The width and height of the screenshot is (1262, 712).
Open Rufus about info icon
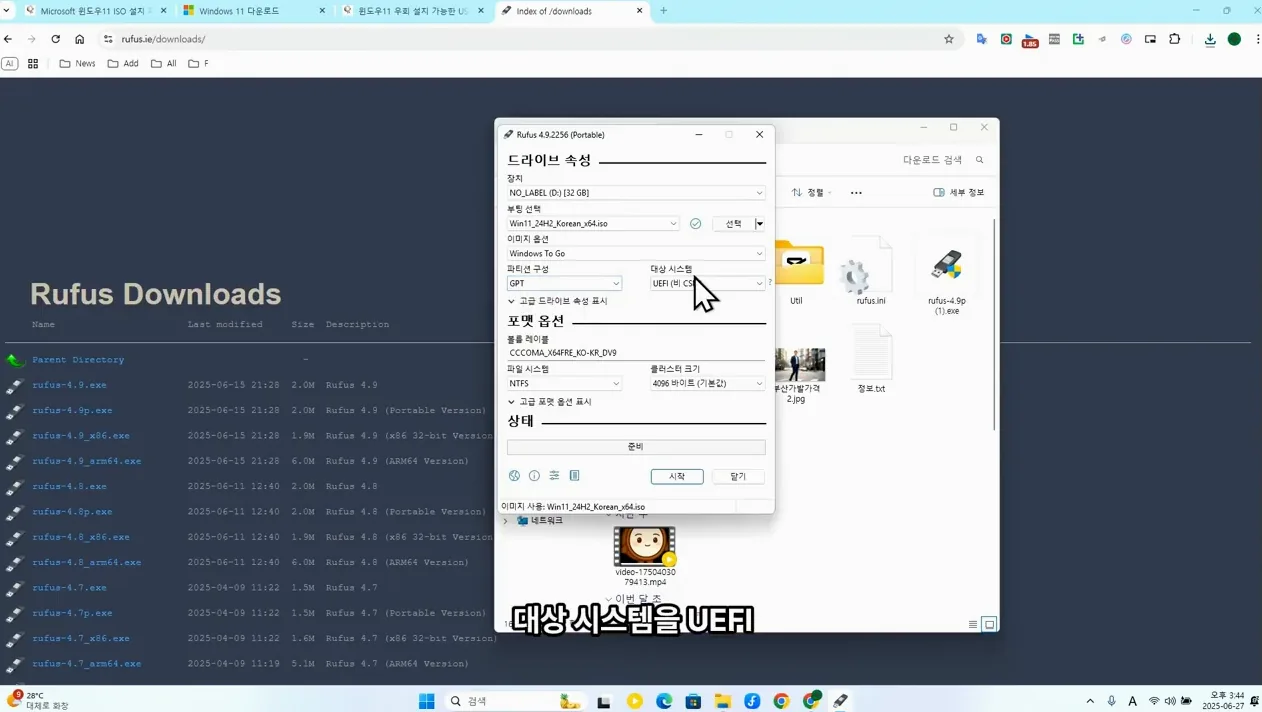[x=534, y=476]
